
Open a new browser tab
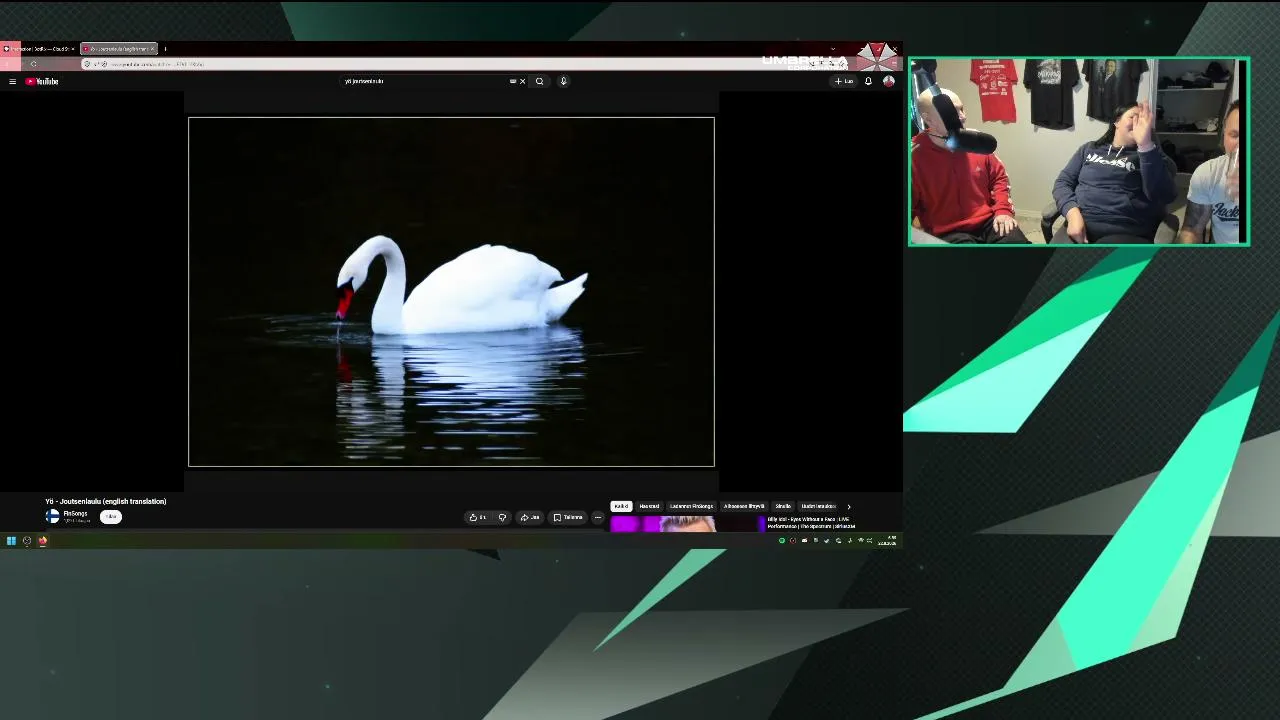pyautogui.click(x=165, y=49)
